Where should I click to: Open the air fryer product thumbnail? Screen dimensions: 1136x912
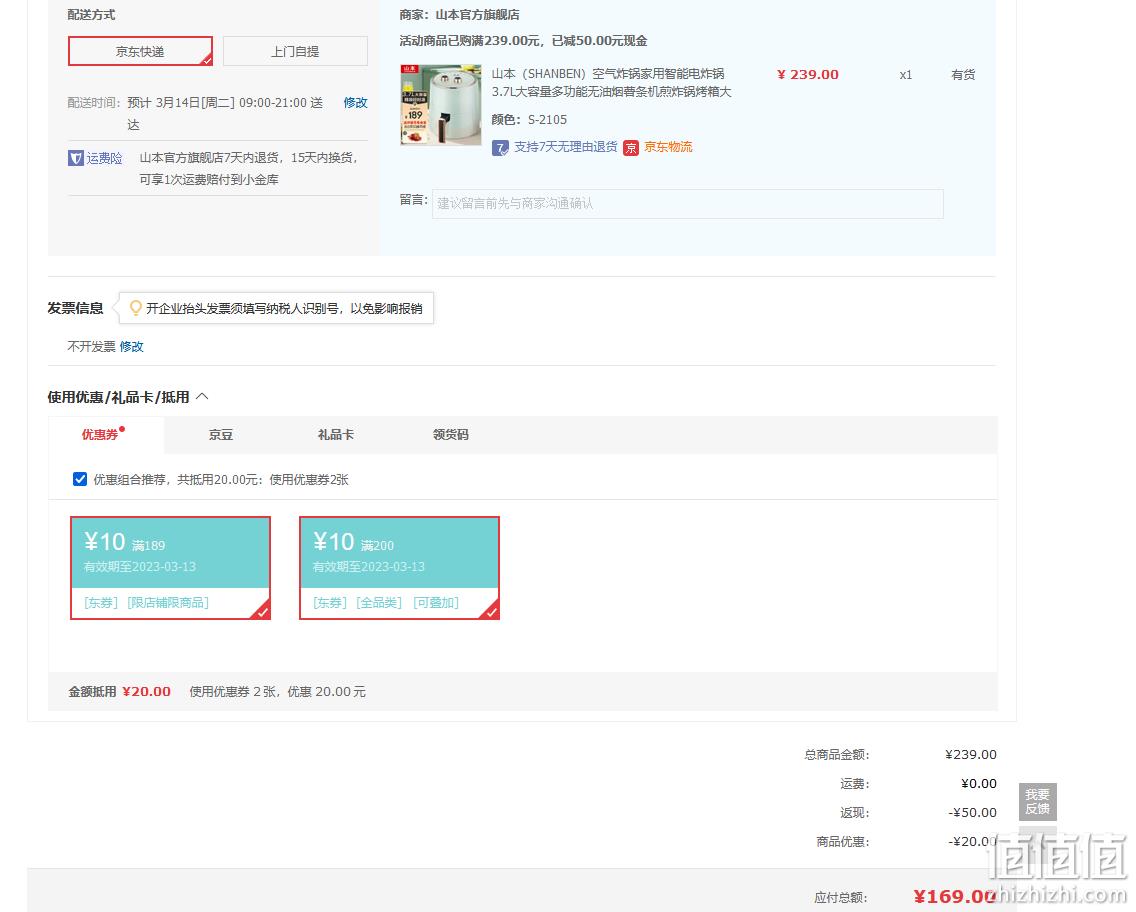coord(440,105)
